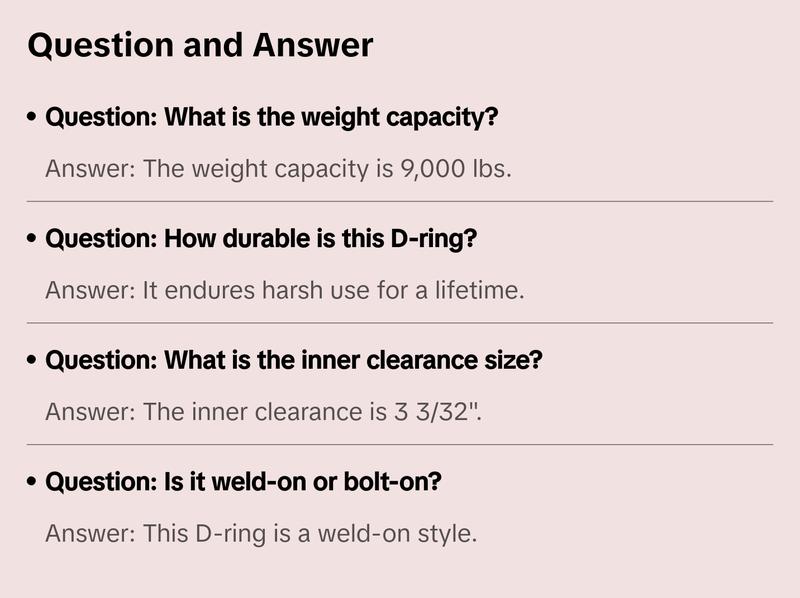Select the inner clearance size question
The height and width of the screenshot is (598, 800).
[293, 360]
